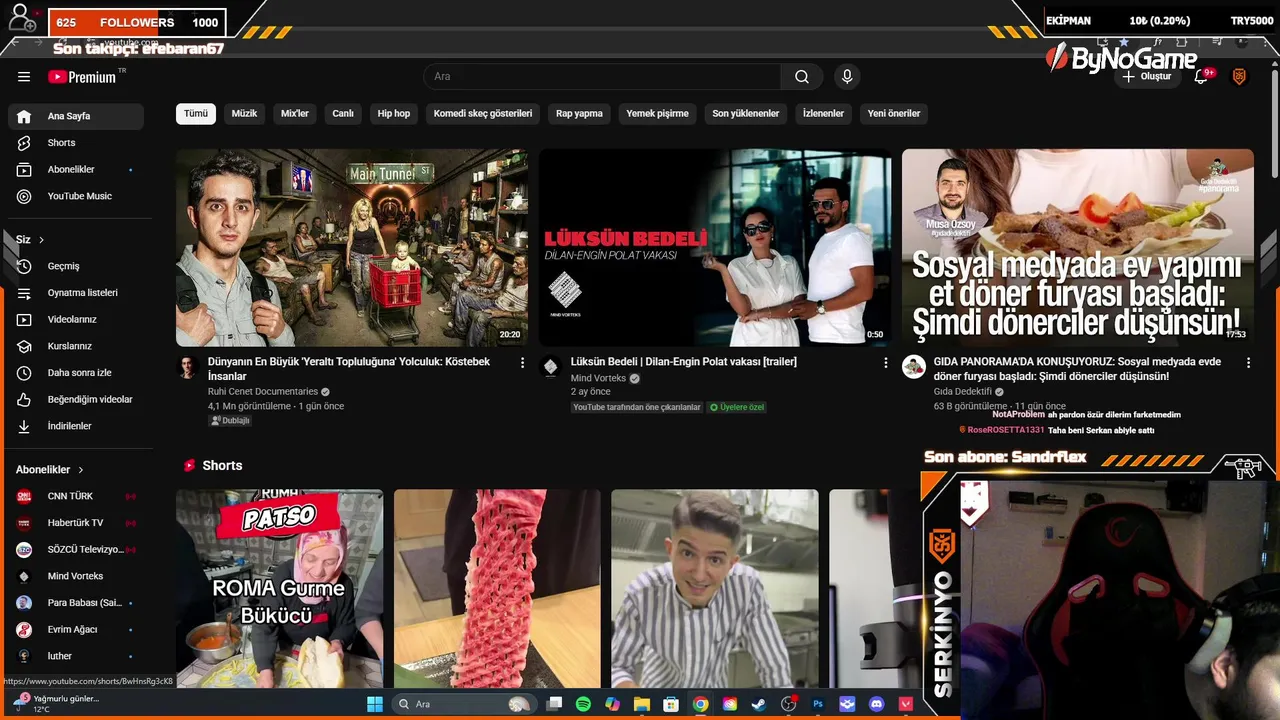Open Discord from the taskbar

(x=877, y=704)
